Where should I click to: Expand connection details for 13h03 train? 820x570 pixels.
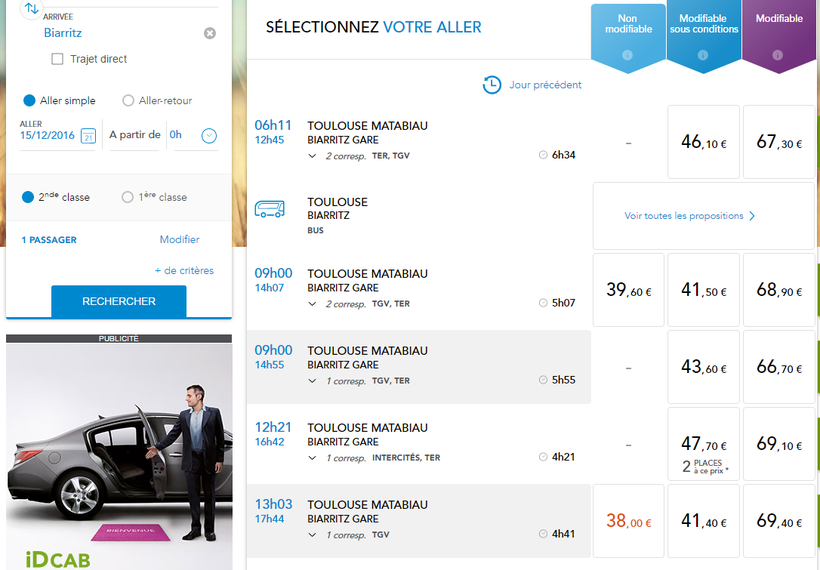click(313, 535)
